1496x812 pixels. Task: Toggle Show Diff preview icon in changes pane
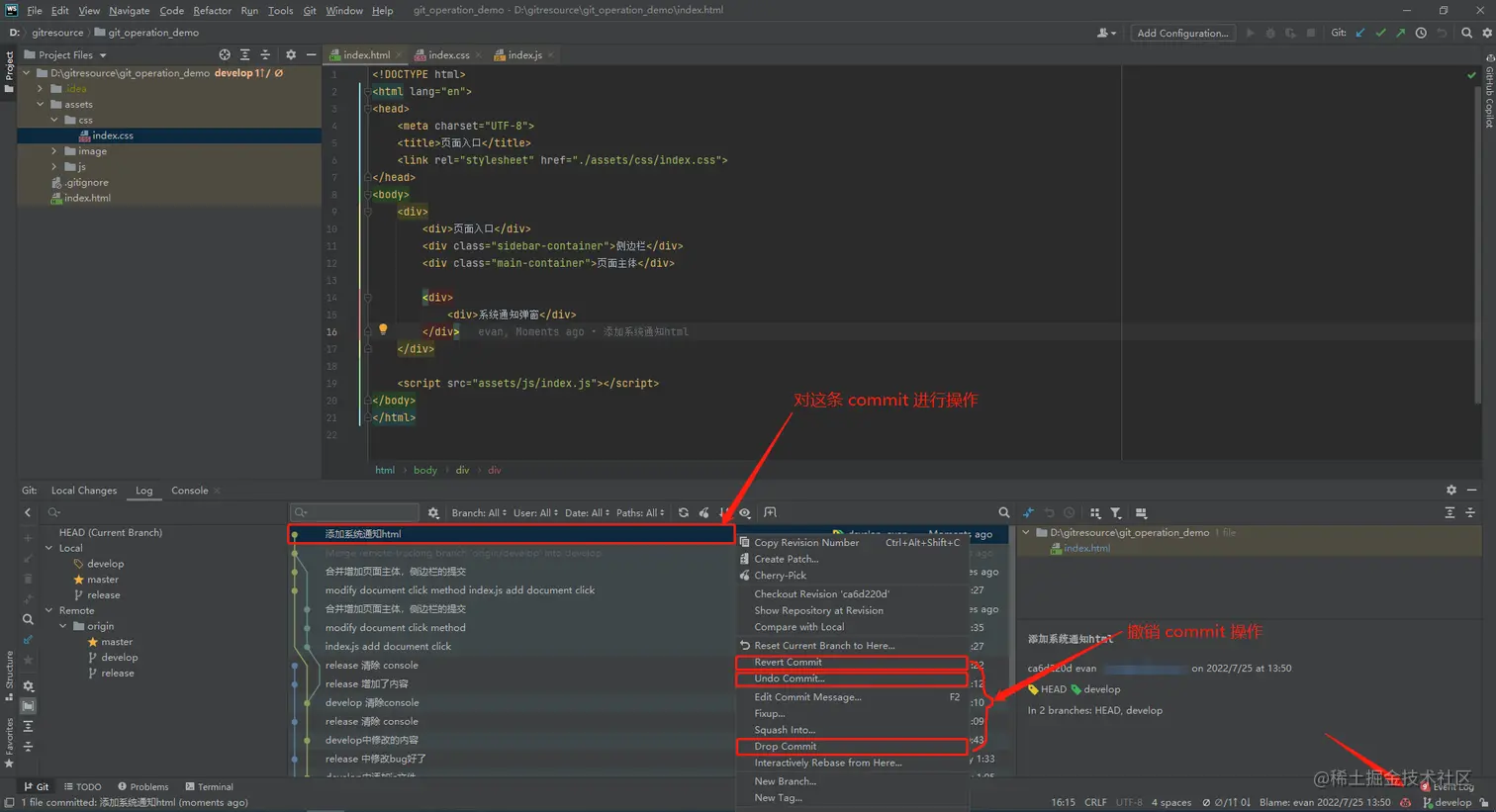coord(1141,512)
